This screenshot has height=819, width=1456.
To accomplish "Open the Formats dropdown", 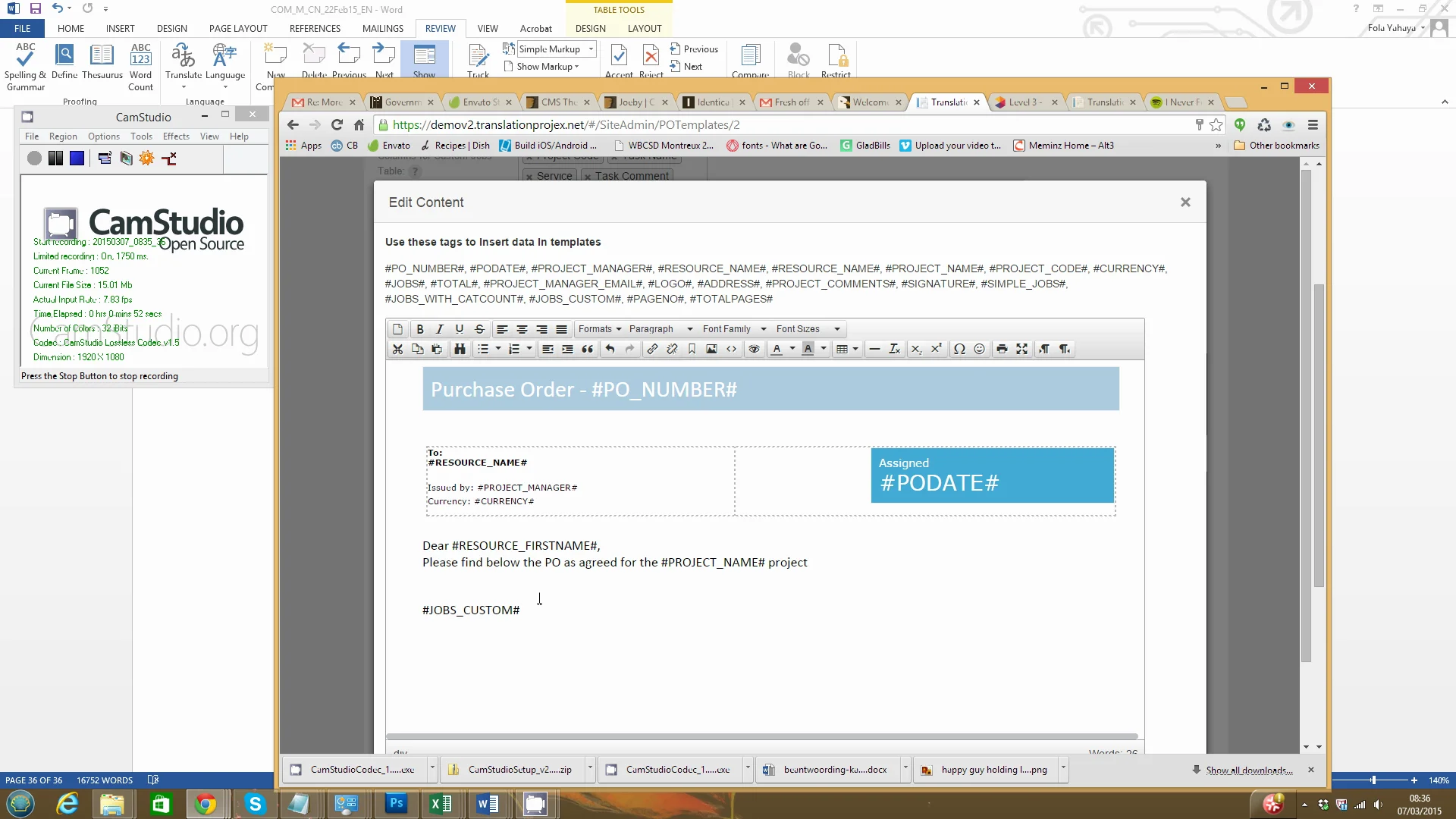I will [599, 329].
